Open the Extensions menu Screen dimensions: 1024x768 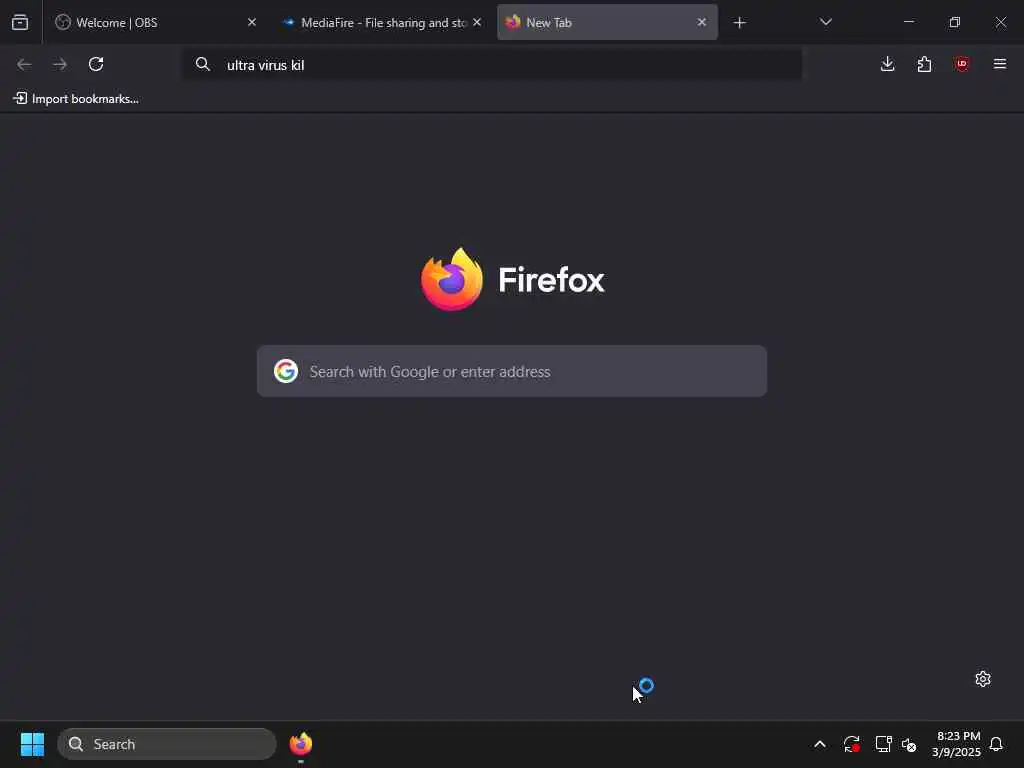point(924,64)
